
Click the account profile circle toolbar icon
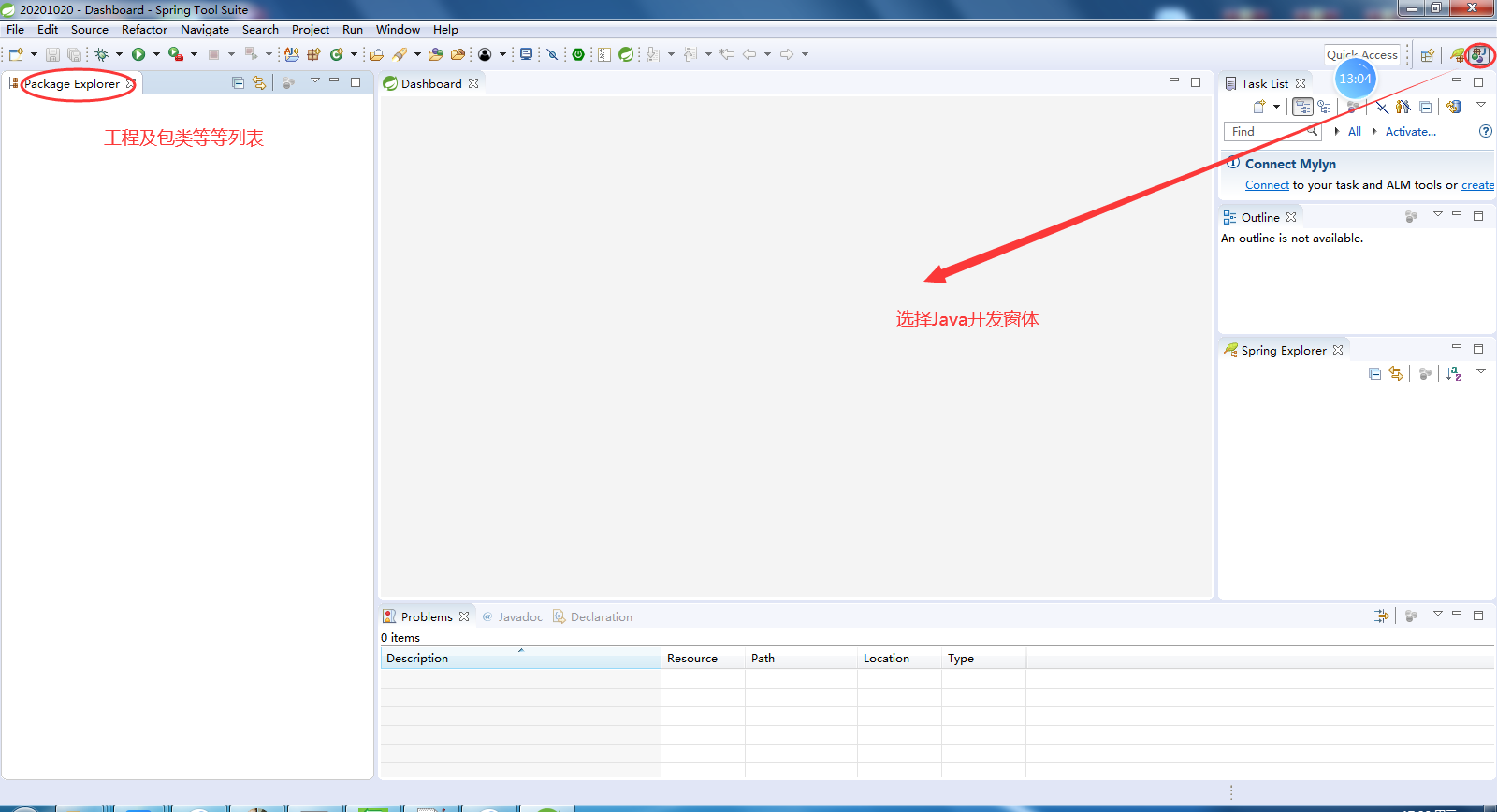pyautogui.click(x=485, y=54)
